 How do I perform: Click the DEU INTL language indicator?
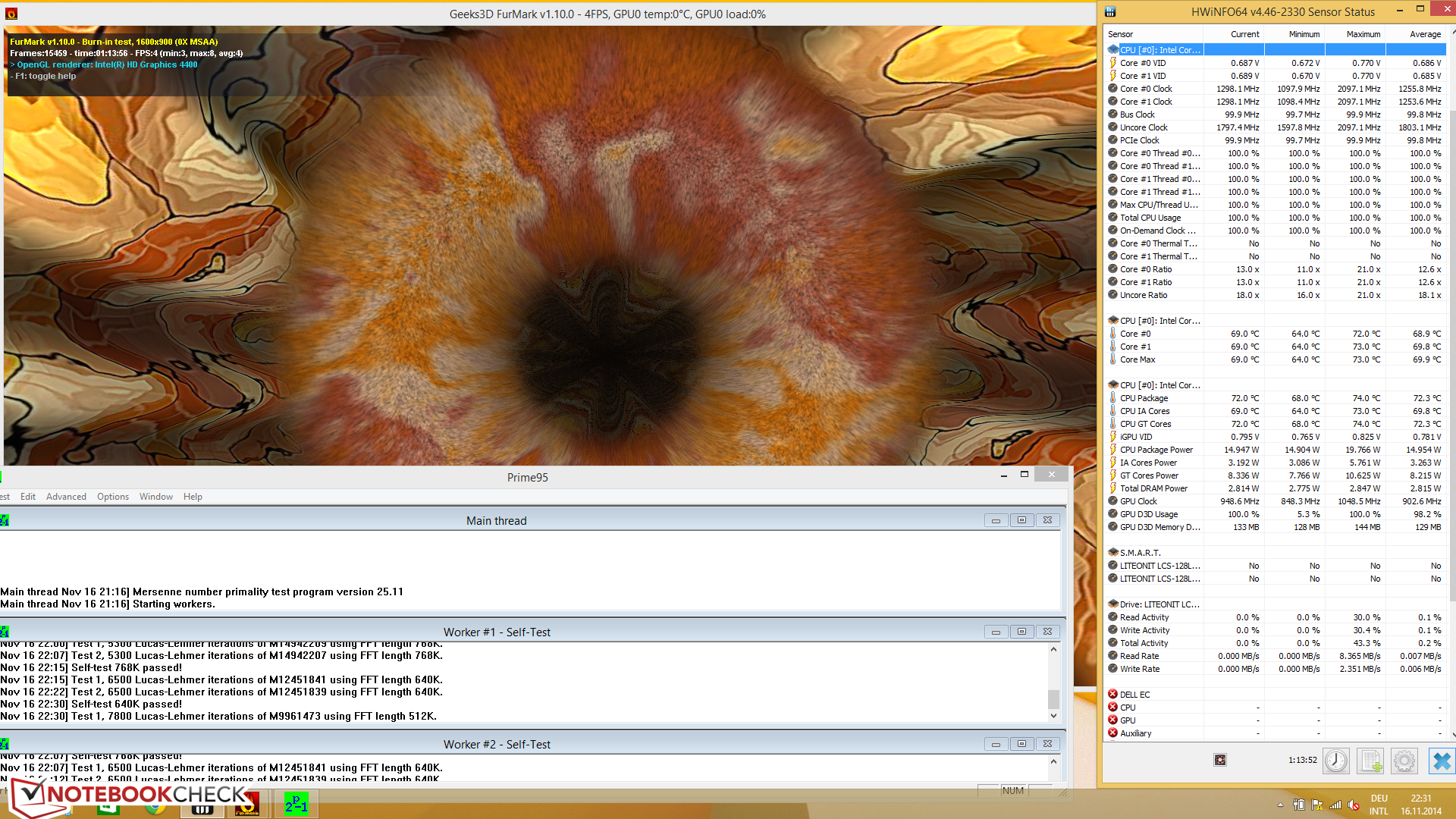1379,805
